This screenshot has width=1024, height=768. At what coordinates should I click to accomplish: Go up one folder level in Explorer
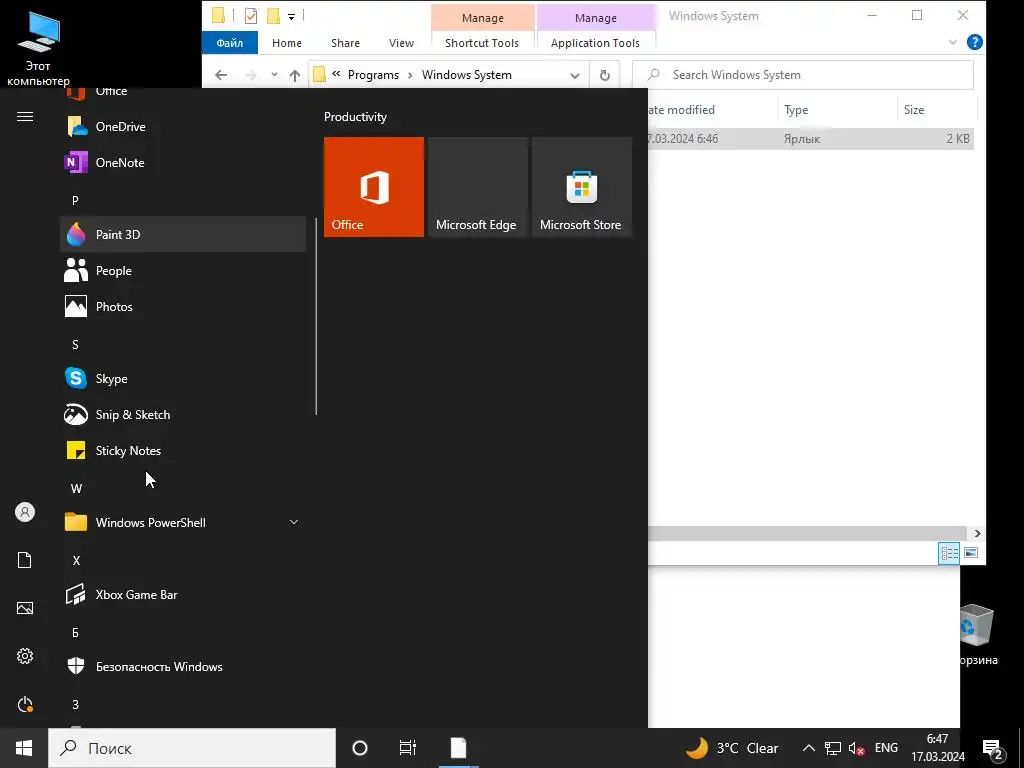click(x=295, y=75)
